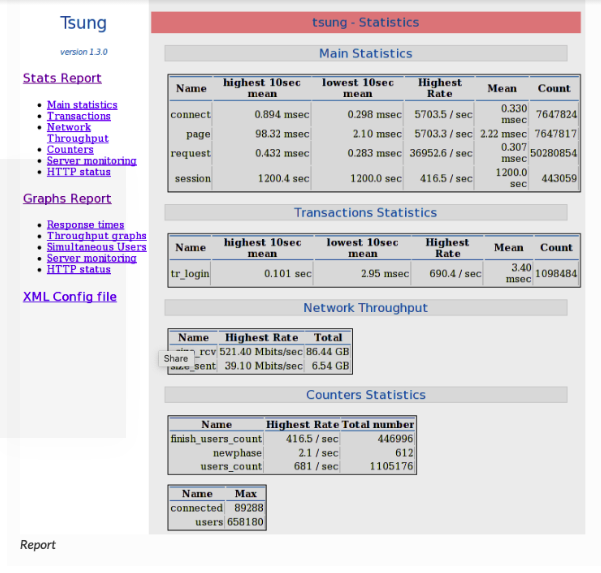Click the Counters Statistics section heading

366,395
